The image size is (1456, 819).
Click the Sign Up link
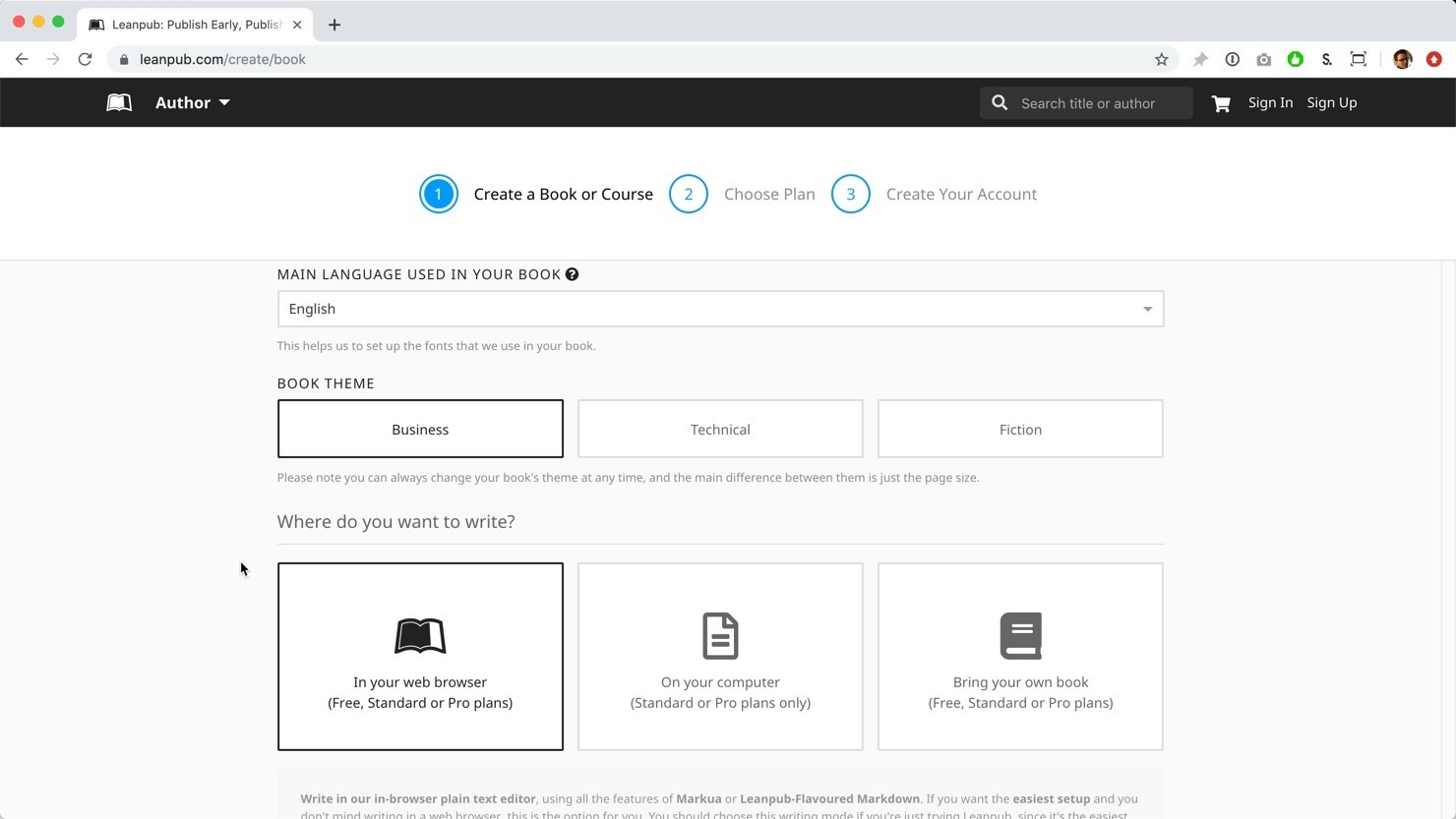[x=1332, y=102]
